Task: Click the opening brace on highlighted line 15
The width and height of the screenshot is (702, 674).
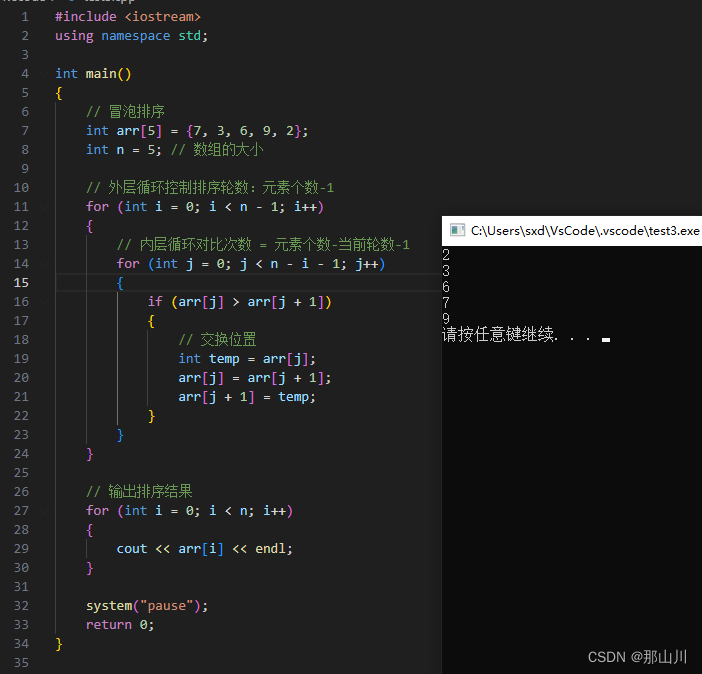Action: pos(120,283)
